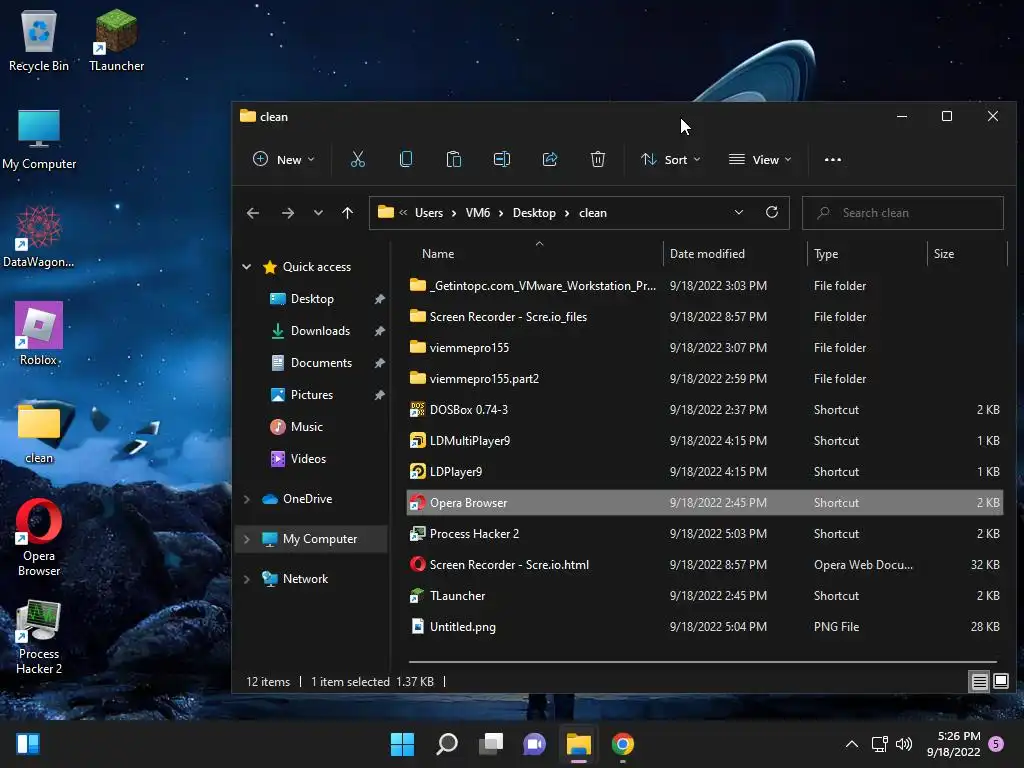Open clock and date in taskbar
Viewport: 1024px width, 768px height.
(x=953, y=744)
